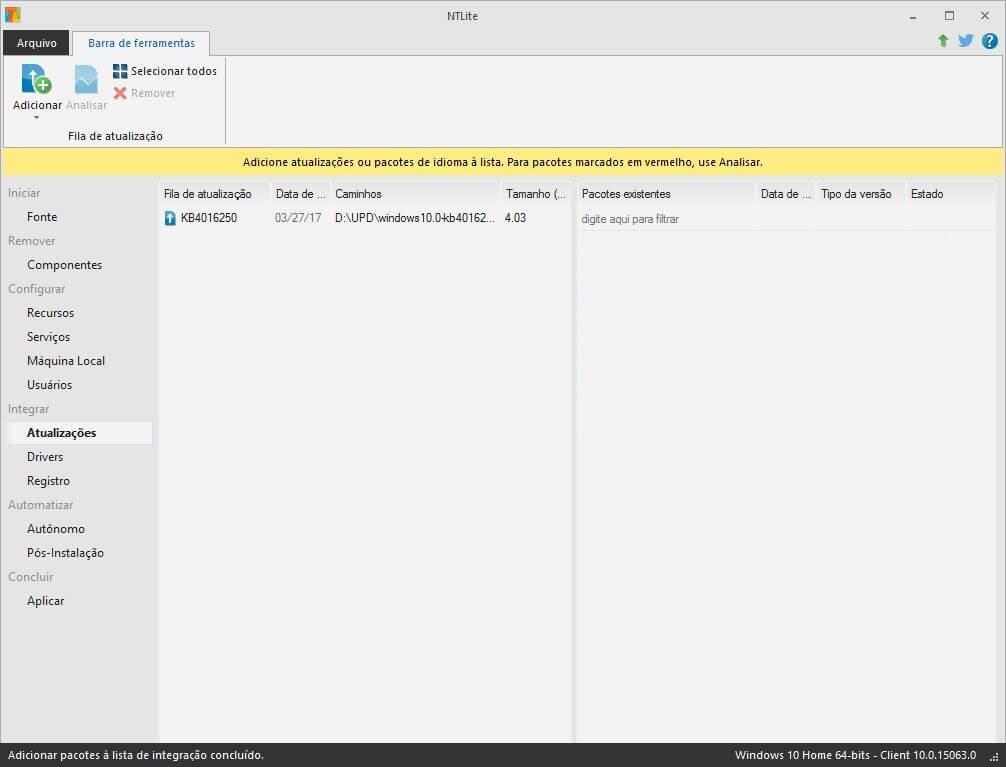The height and width of the screenshot is (767, 1006).
Task: Click the D:\UPD\windows10.0-kb40162 path cell
Action: 414,218
